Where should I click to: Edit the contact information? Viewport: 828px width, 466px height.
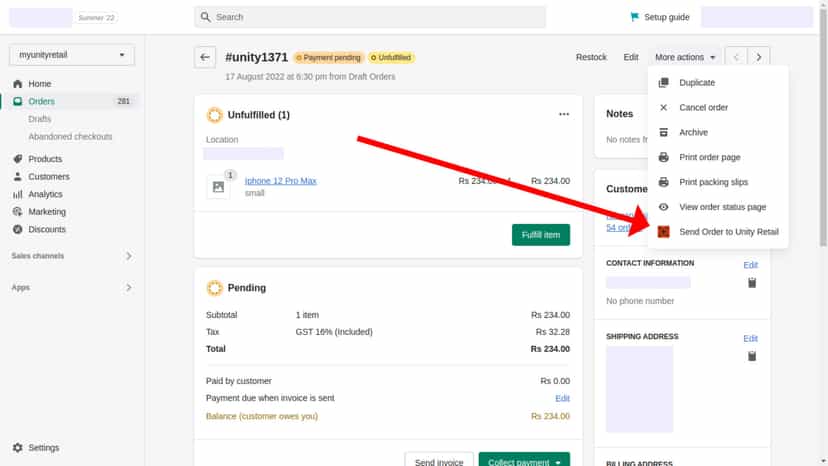pos(750,265)
